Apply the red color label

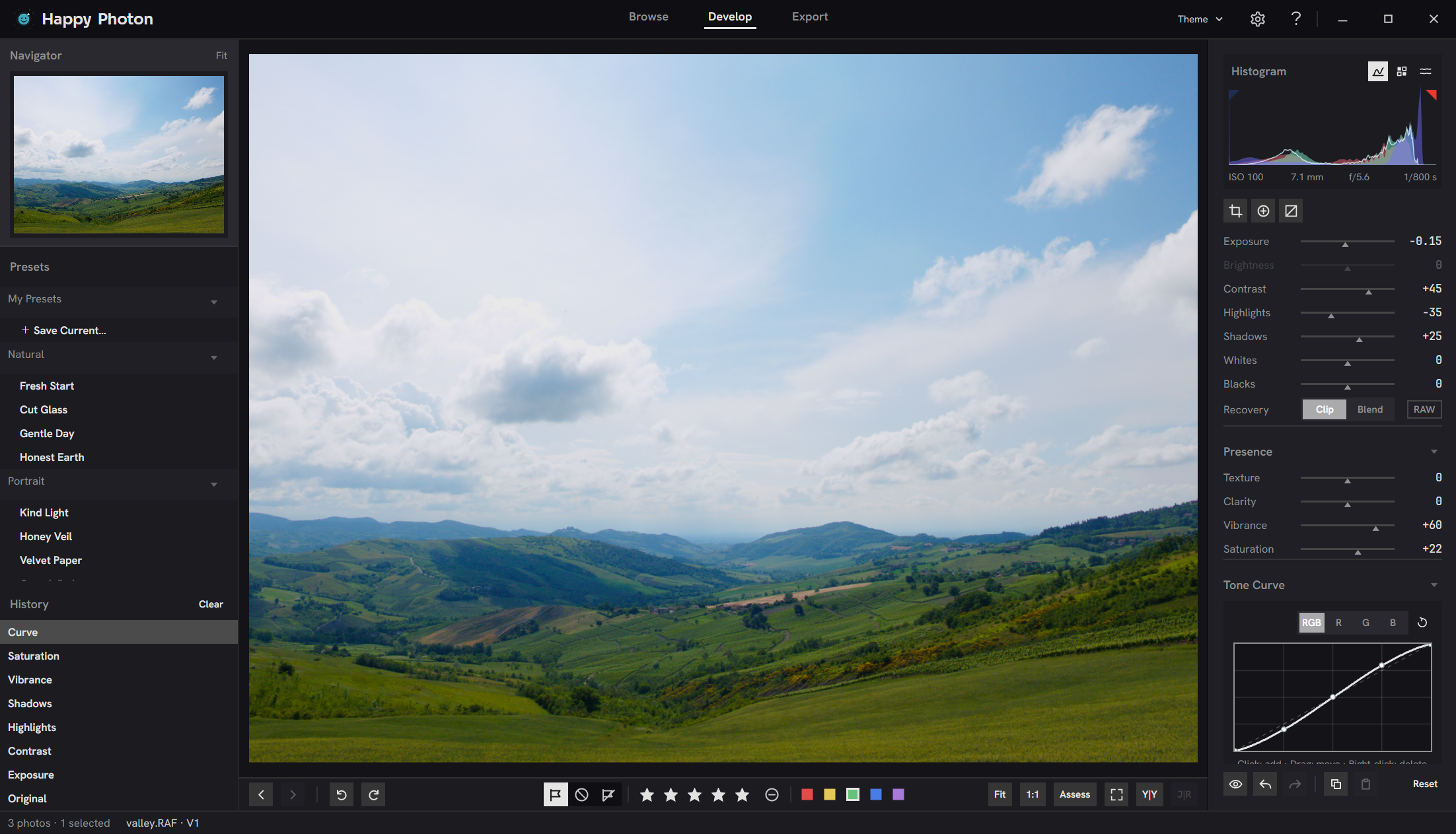807,794
